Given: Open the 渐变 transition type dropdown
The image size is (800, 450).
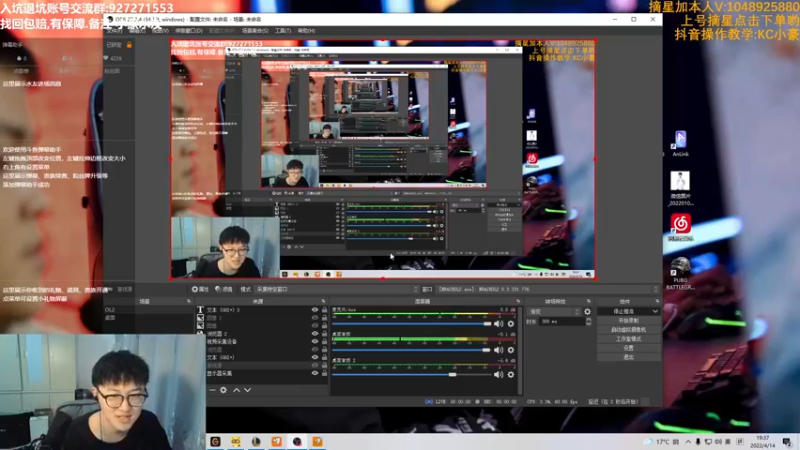Looking at the screenshot, I should [554, 312].
